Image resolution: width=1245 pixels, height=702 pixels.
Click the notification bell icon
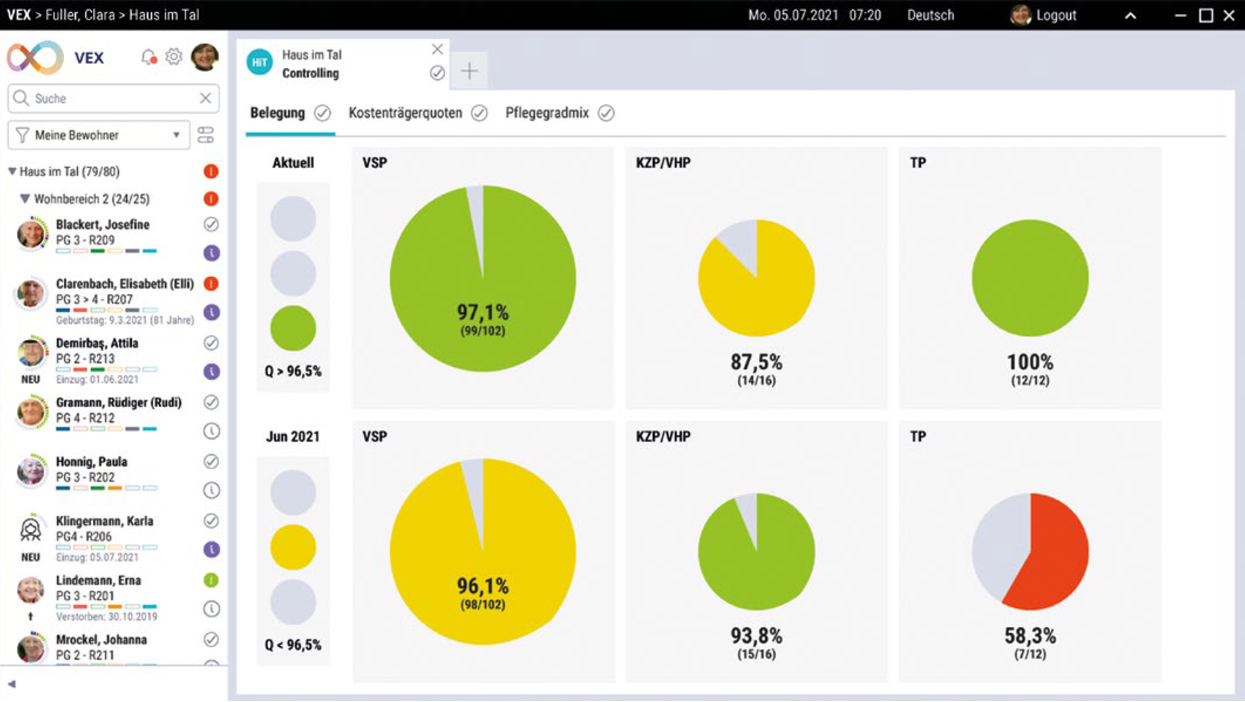coord(148,57)
